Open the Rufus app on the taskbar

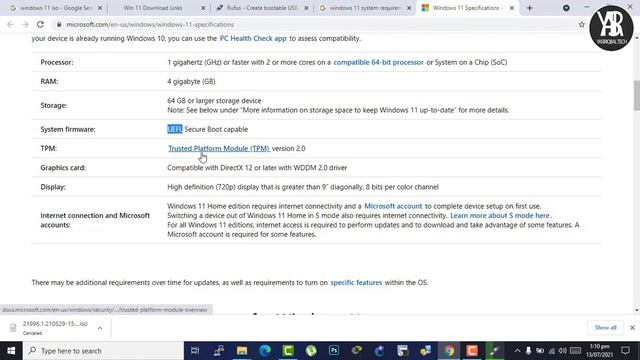(495, 351)
